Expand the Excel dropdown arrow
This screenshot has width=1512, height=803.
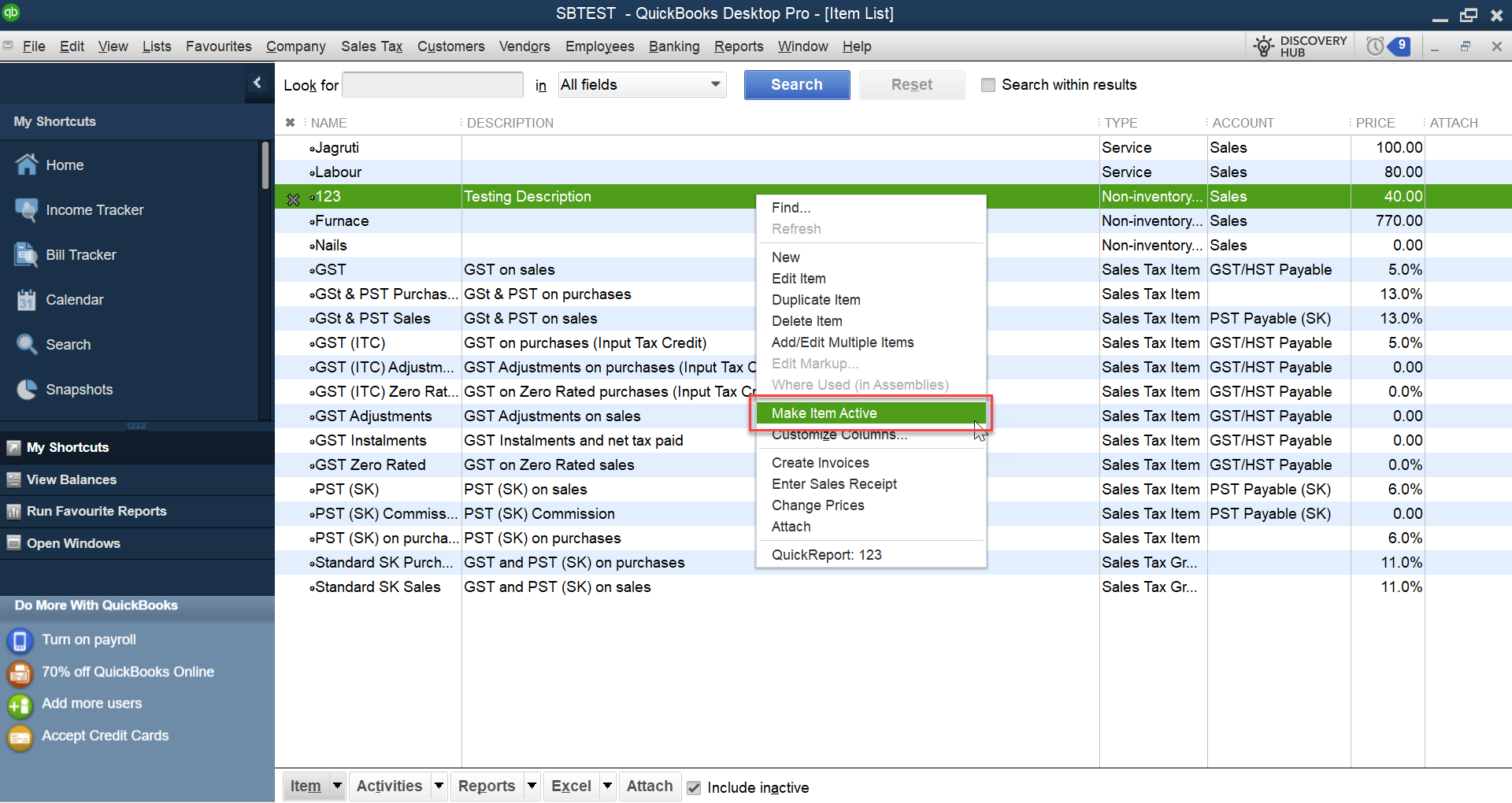tap(608, 786)
